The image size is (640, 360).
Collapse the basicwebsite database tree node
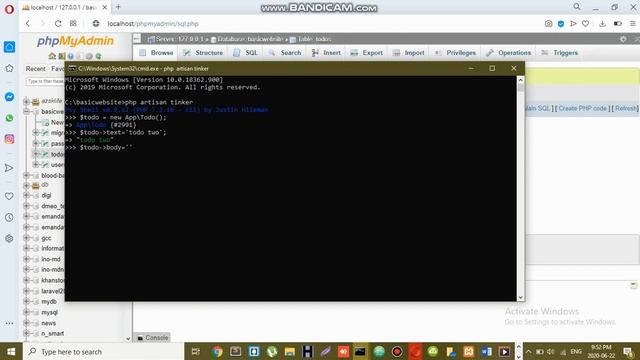27,111
